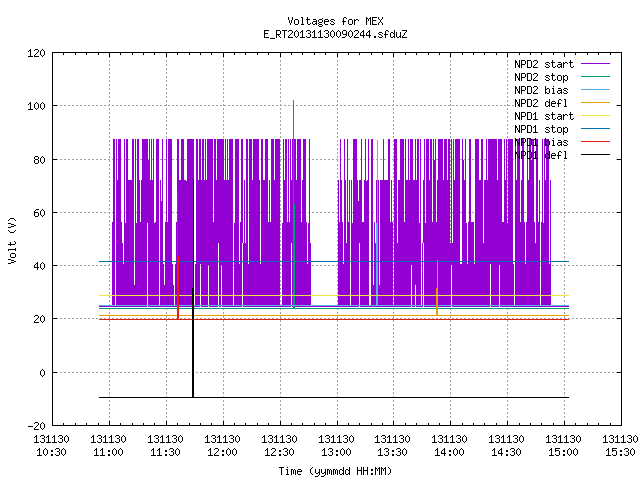Click the file name E_RT20131130090244.sfduZ
Image resolution: width=640 pixels, height=480 pixels.
[x=335, y=34]
